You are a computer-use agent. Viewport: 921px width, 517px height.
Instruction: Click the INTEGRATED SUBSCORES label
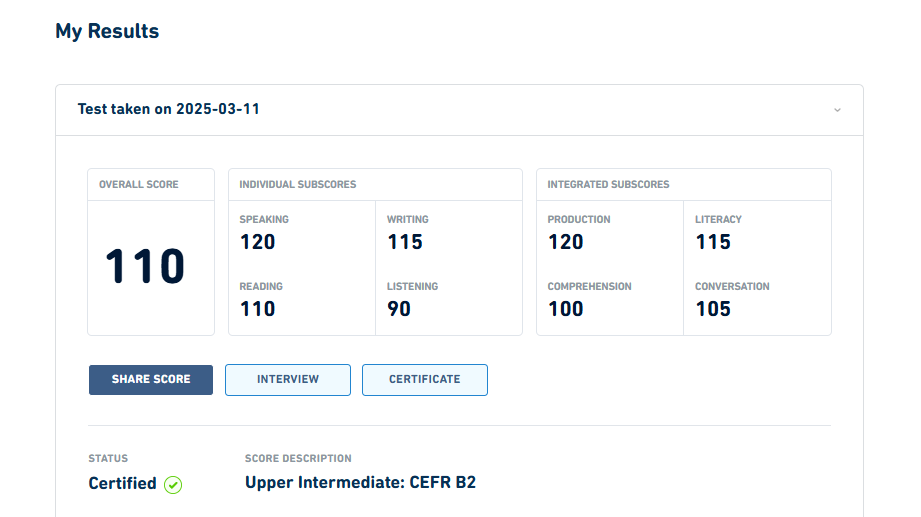(609, 184)
